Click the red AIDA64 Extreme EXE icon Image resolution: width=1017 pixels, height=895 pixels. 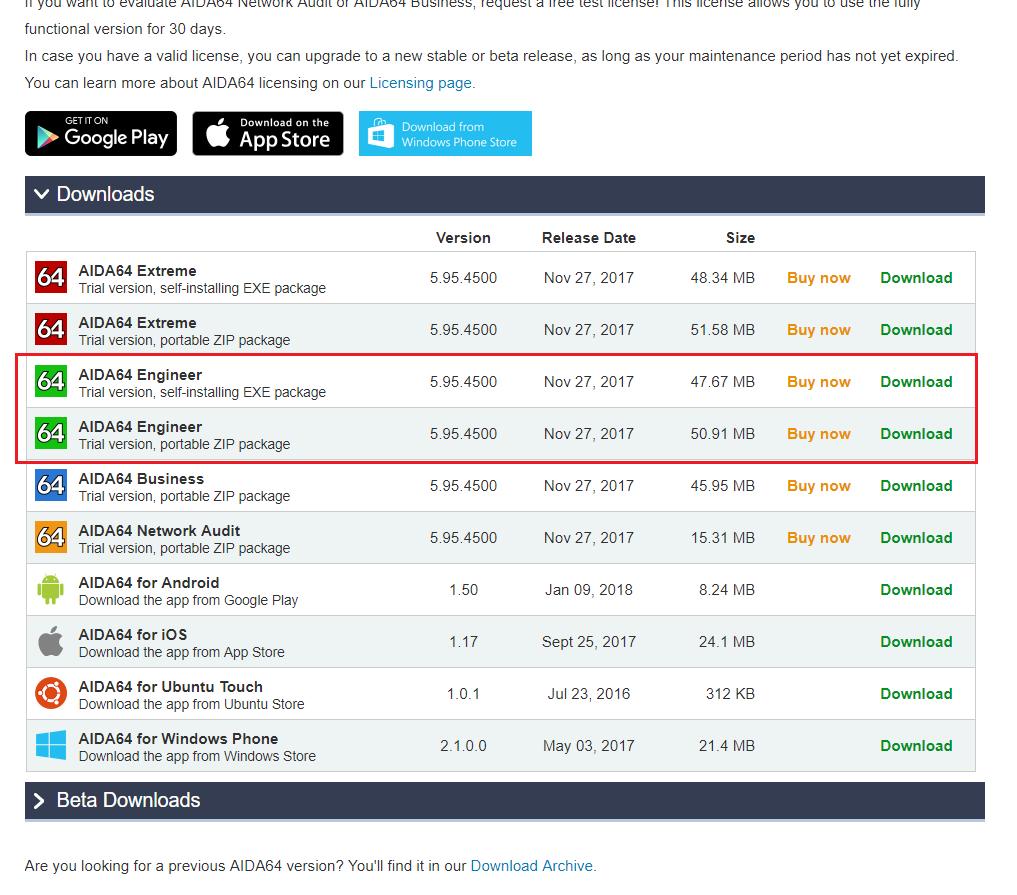pos(50,277)
